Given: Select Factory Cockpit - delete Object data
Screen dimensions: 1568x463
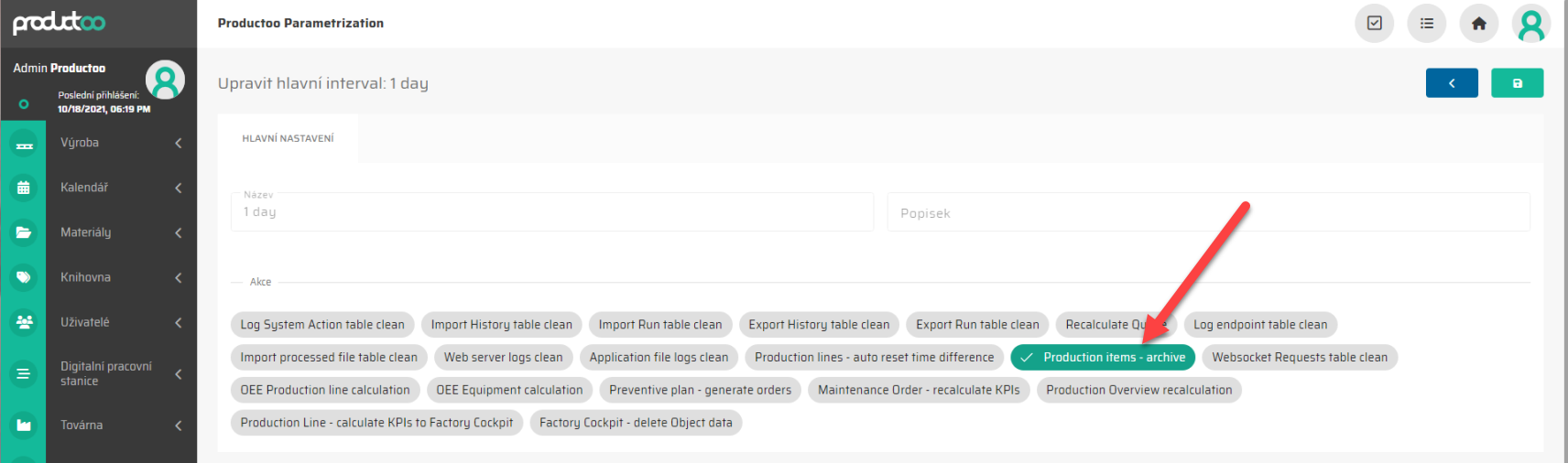Looking at the screenshot, I should [636, 423].
